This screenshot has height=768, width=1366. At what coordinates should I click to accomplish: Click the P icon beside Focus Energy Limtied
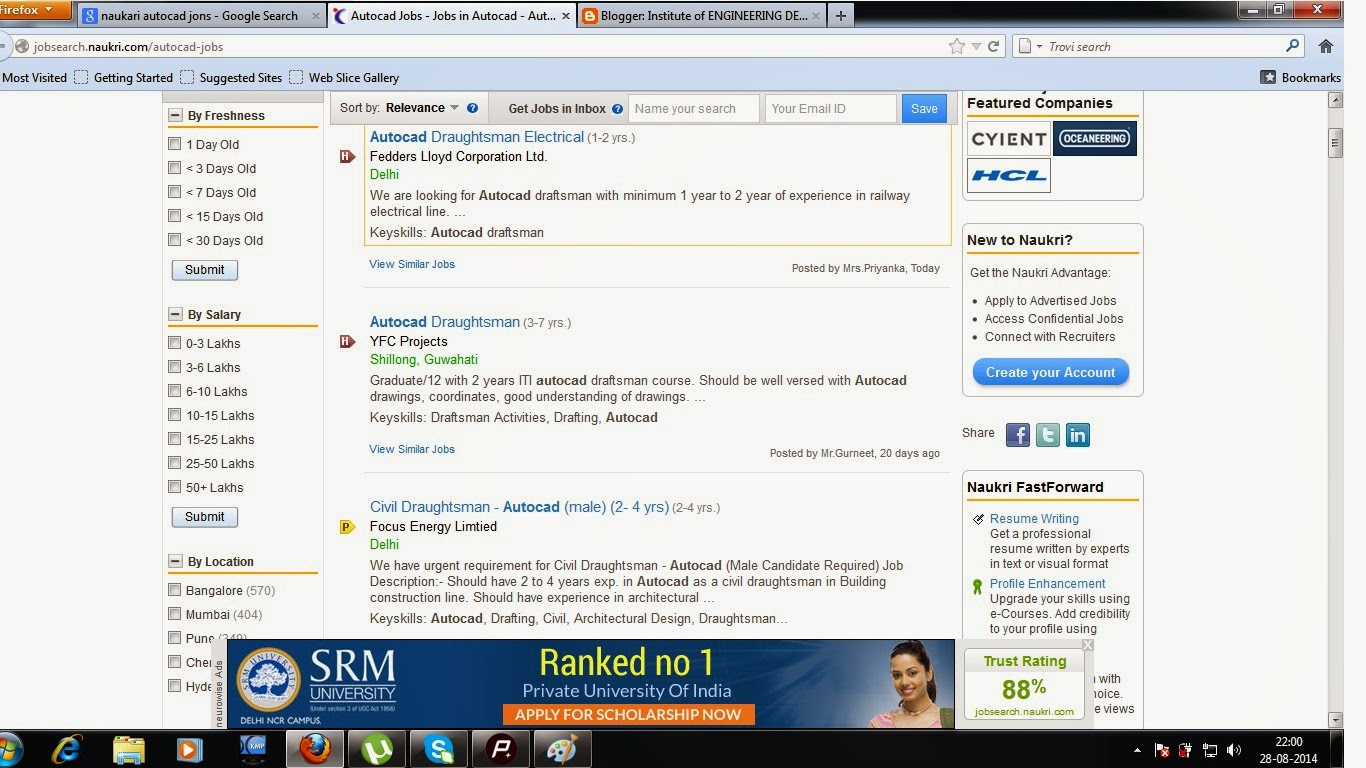click(347, 527)
